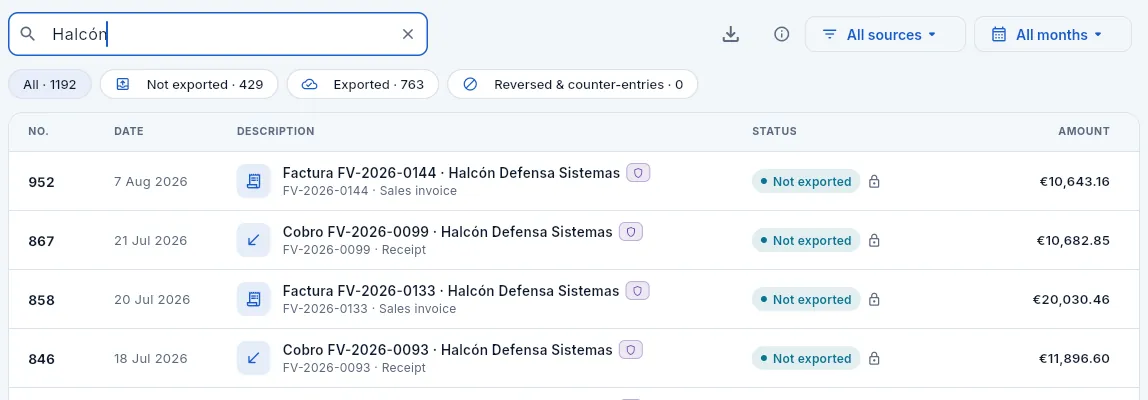Click the DATE column header
Image resolution: width=1148 pixels, height=400 pixels.
(x=129, y=131)
